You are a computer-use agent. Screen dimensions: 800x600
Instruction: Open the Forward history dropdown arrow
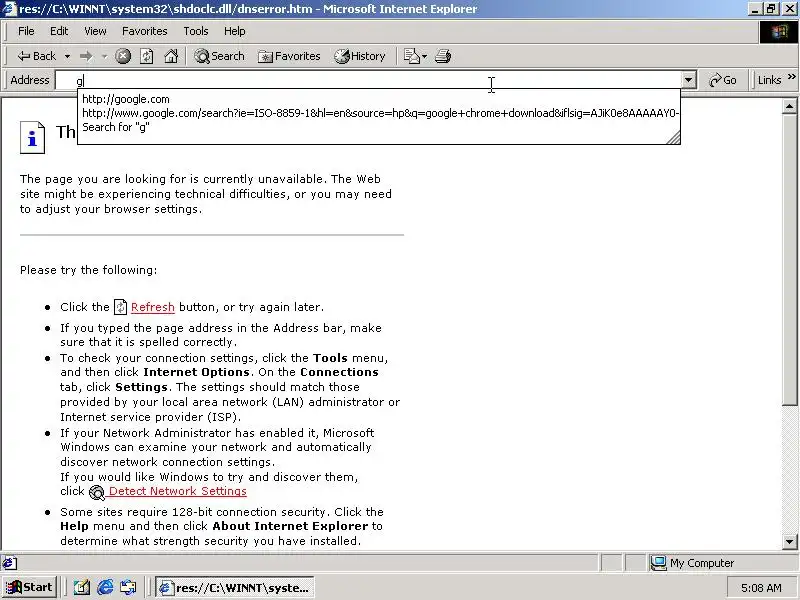104,56
